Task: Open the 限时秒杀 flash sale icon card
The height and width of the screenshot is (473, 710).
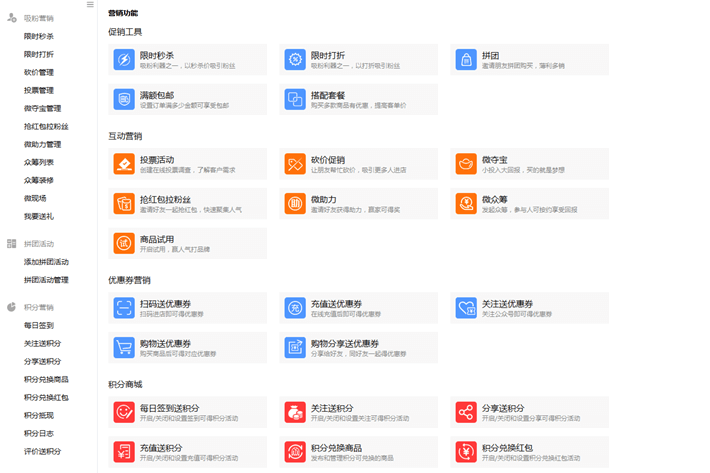Action: click(124, 60)
